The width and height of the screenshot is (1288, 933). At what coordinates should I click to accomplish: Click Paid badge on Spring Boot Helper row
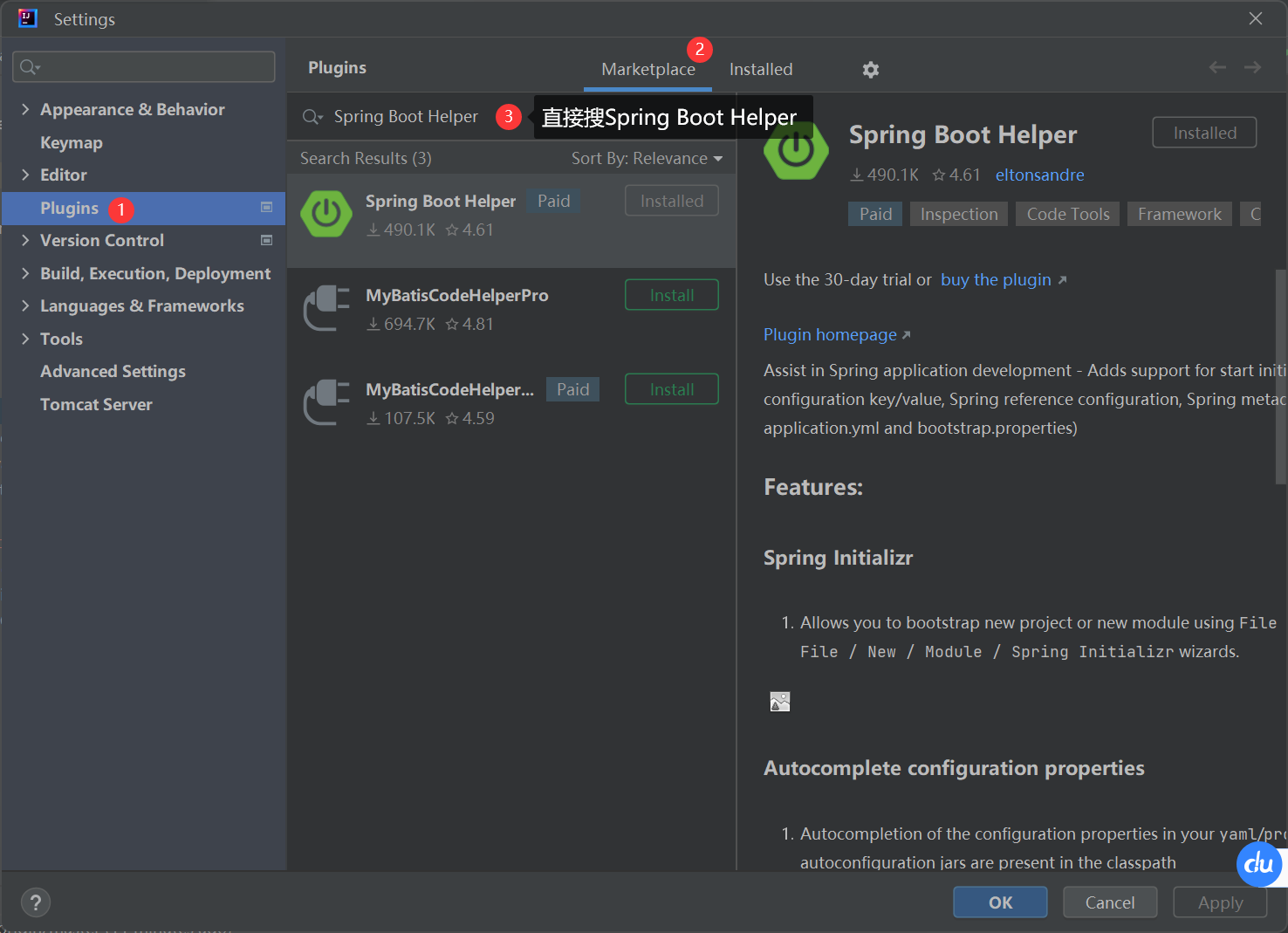[x=553, y=201]
